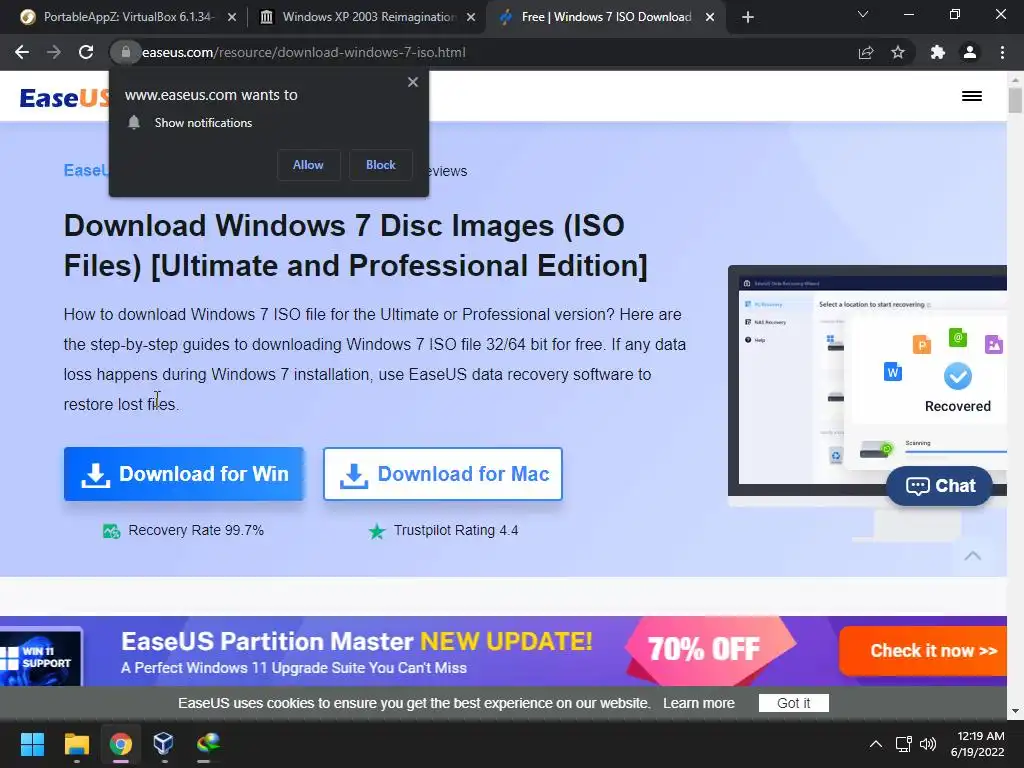Screen dimensions: 1024x768
Task: Bookmark this page with the star
Action: pyautogui.click(x=898, y=52)
